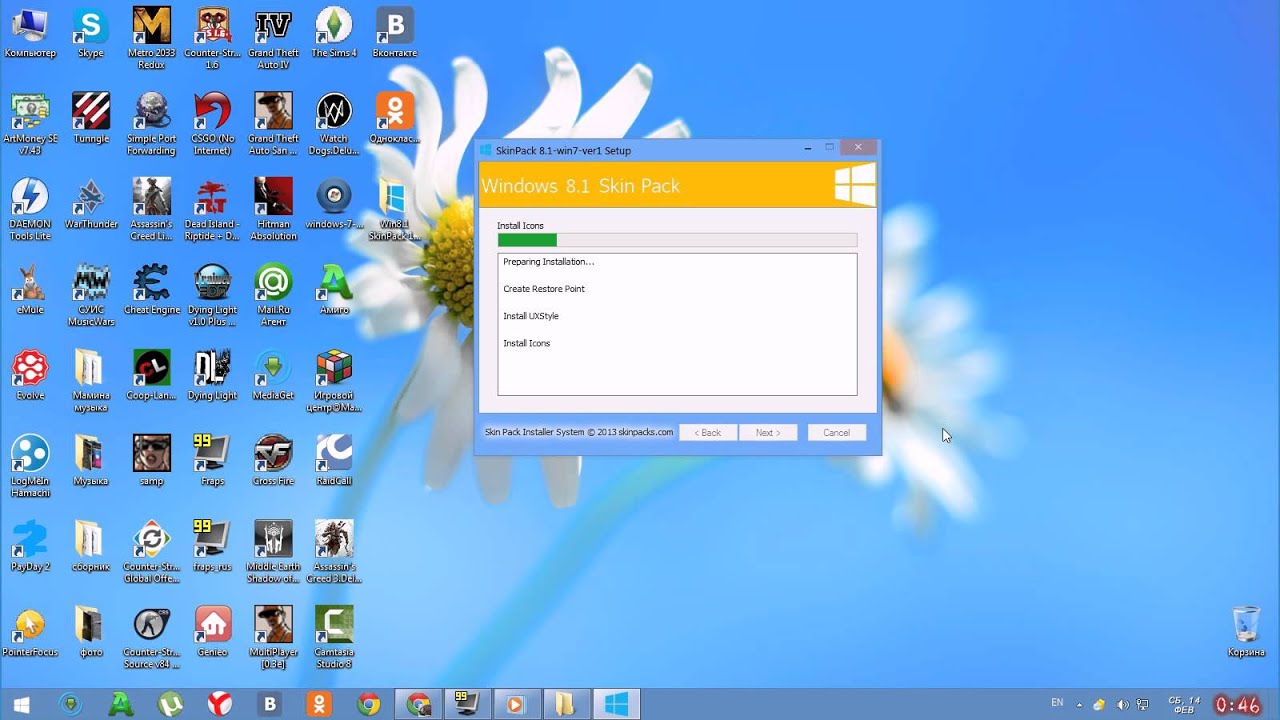Open the Camtasia Studio 8 icon
The width and height of the screenshot is (1280, 720).
(334, 638)
